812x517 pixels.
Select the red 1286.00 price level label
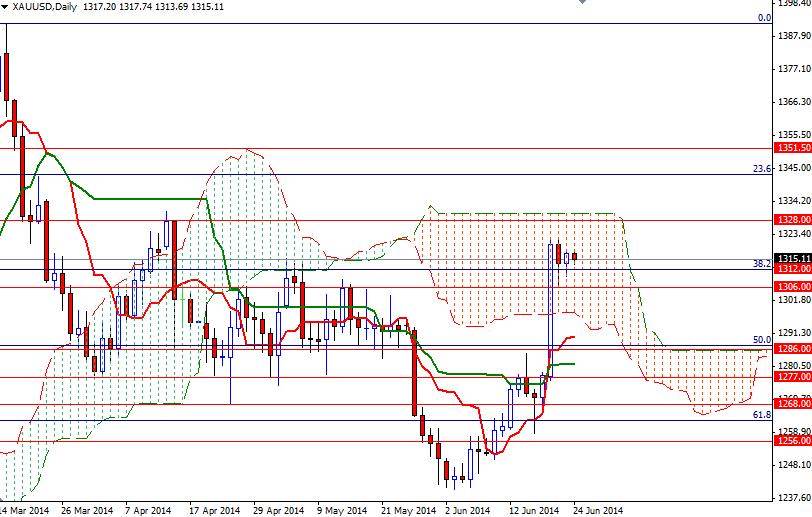[x=792, y=349]
